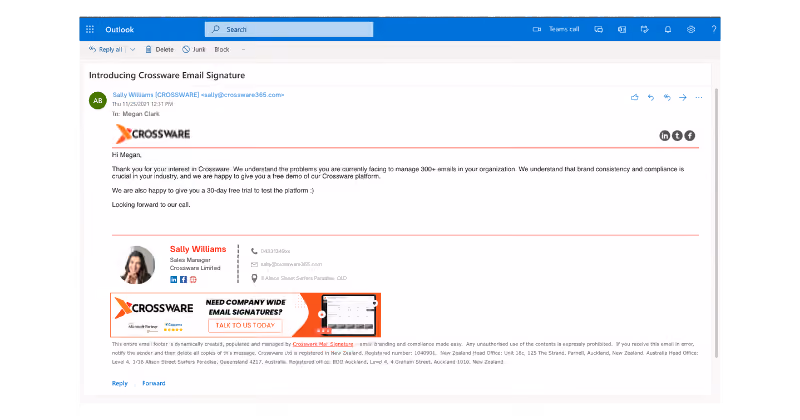
Task: Click Forward link at the bottom
Action: (x=154, y=383)
